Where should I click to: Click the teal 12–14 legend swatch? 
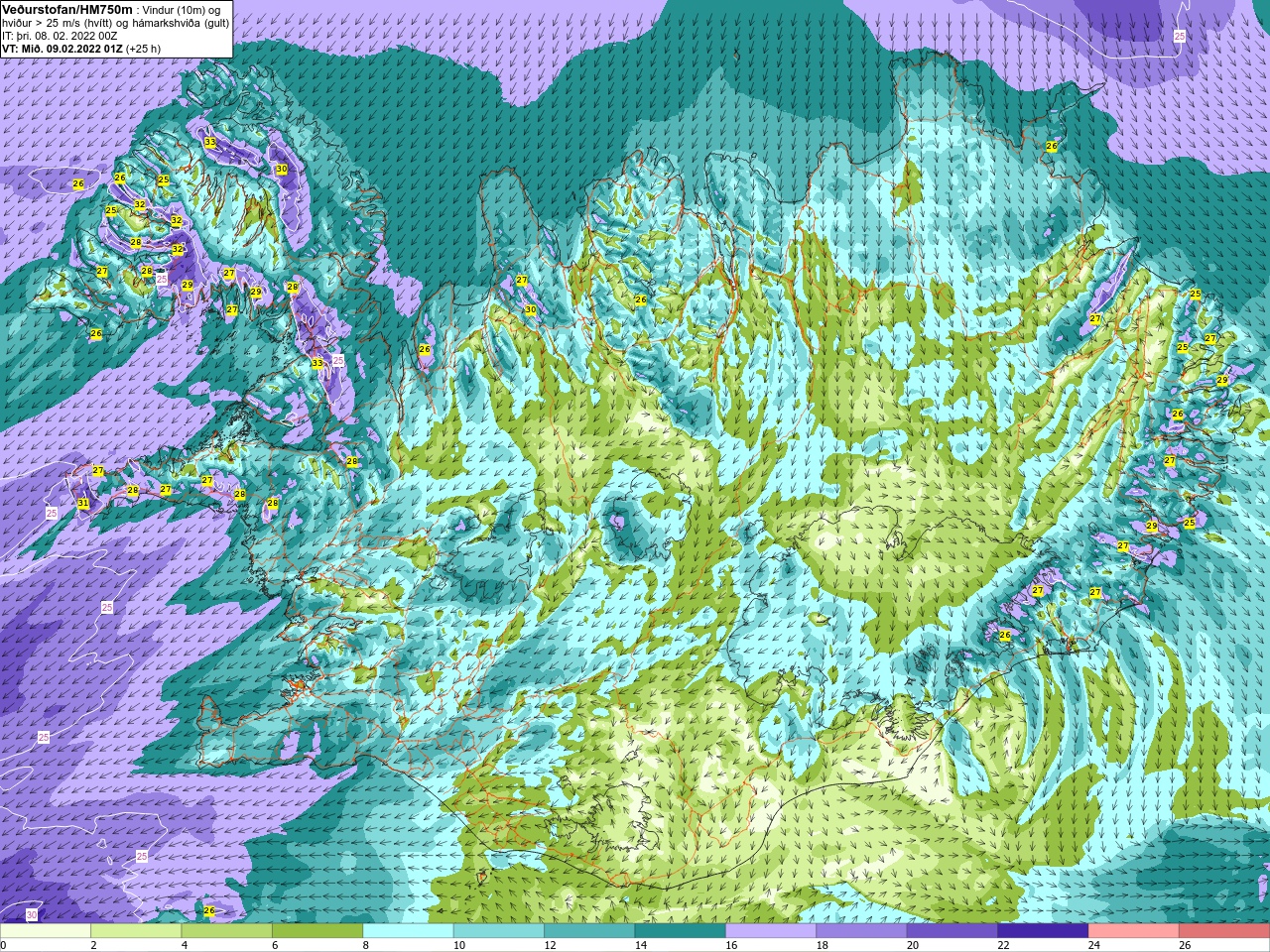tap(589, 931)
